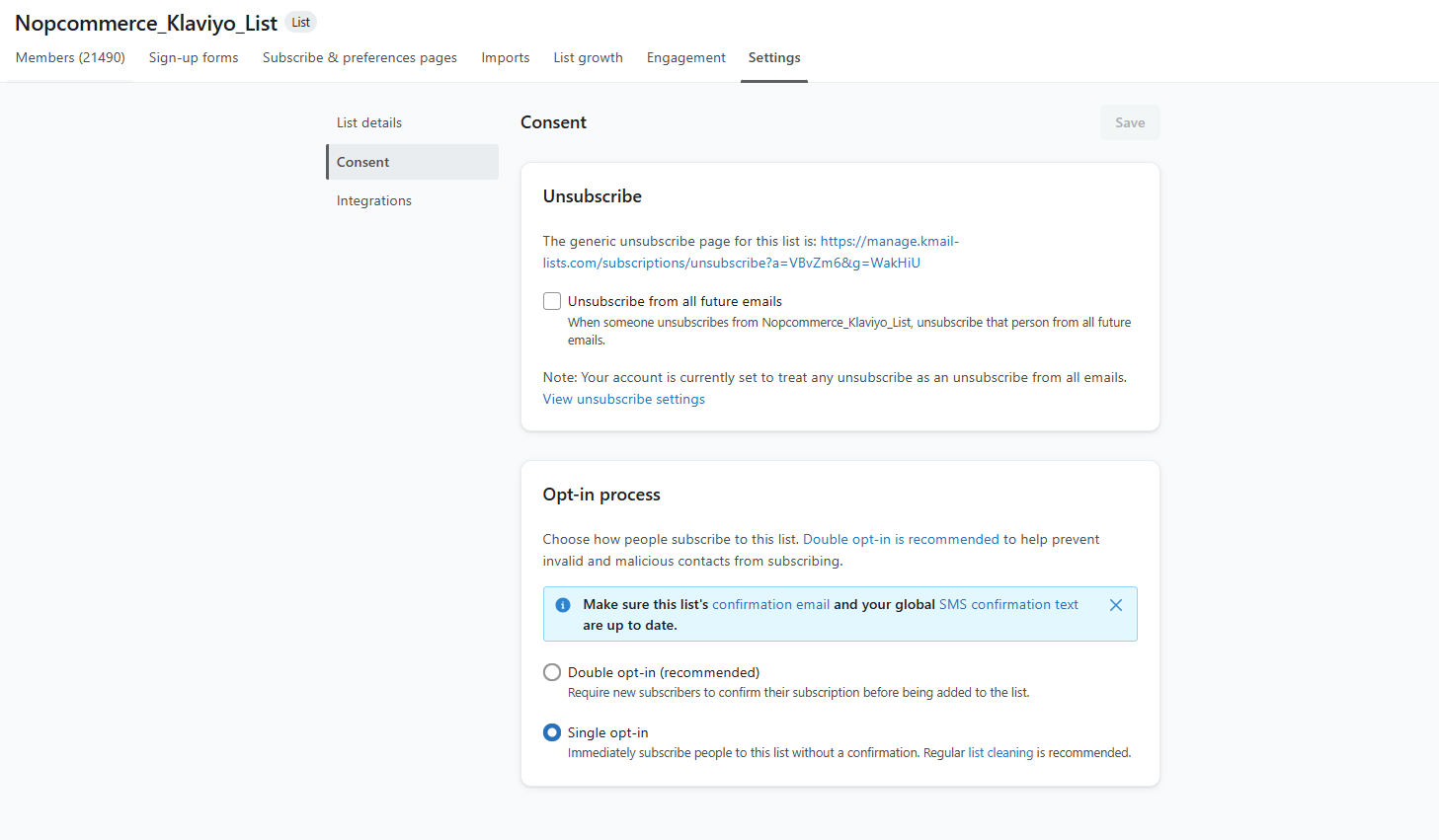Click the Opt-in process section heading

[601, 495]
